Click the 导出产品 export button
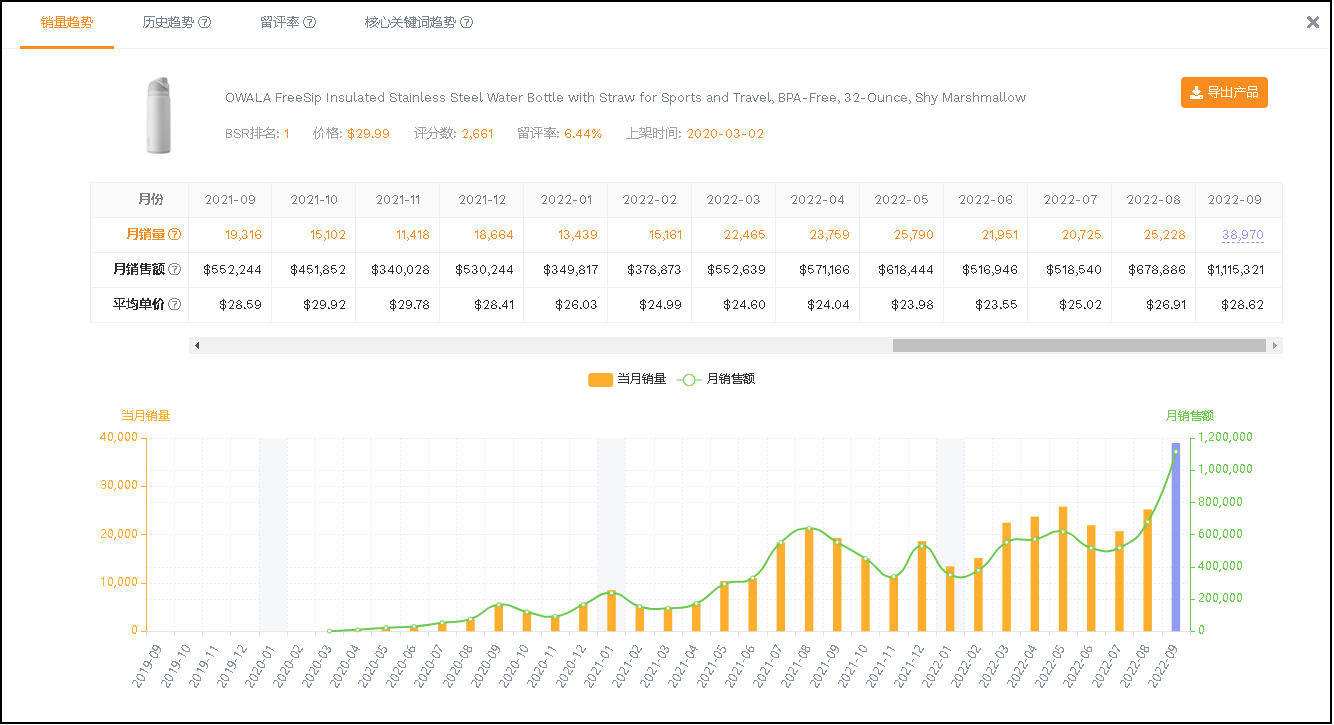This screenshot has height=725, width=1334. tap(1224, 93)
